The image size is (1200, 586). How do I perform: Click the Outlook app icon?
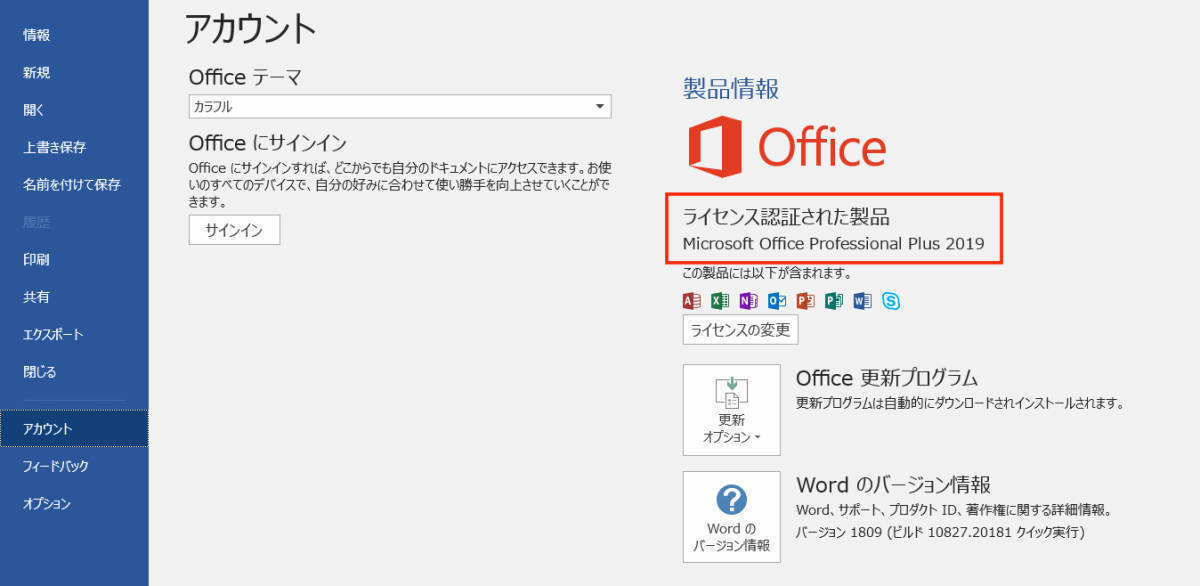click(x=777, y=301)
